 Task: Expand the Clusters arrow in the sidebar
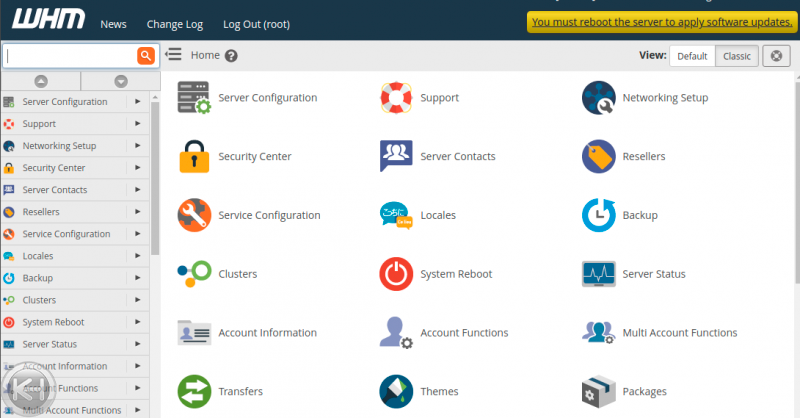point(138,300)
